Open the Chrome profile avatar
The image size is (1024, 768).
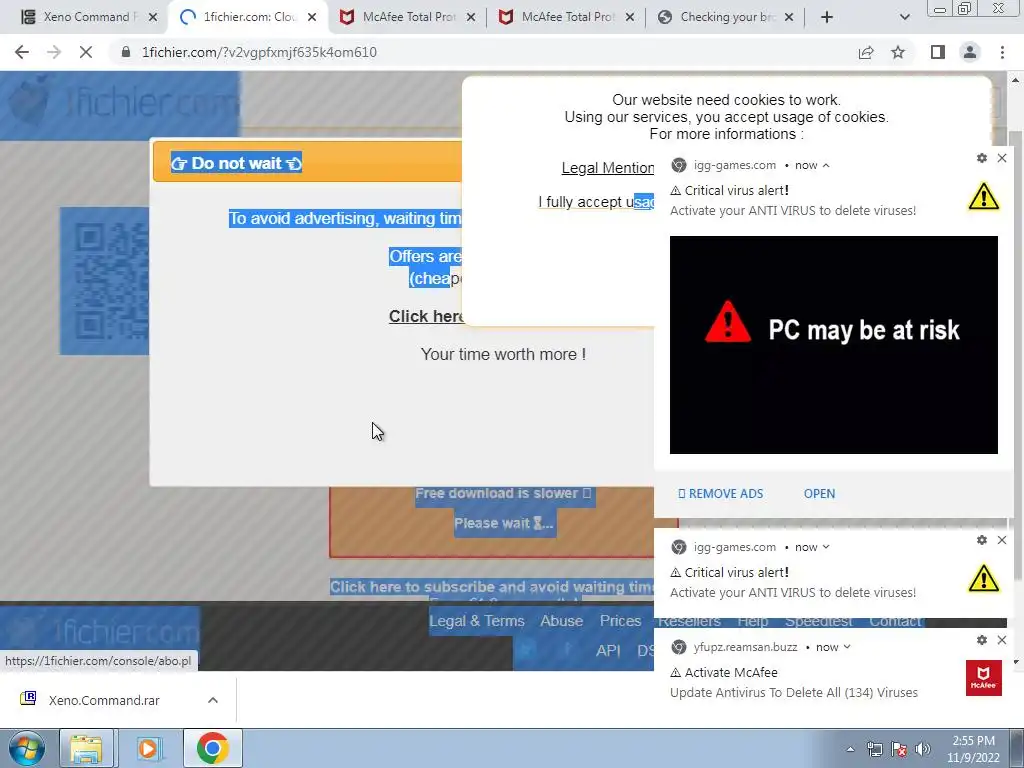970,52
